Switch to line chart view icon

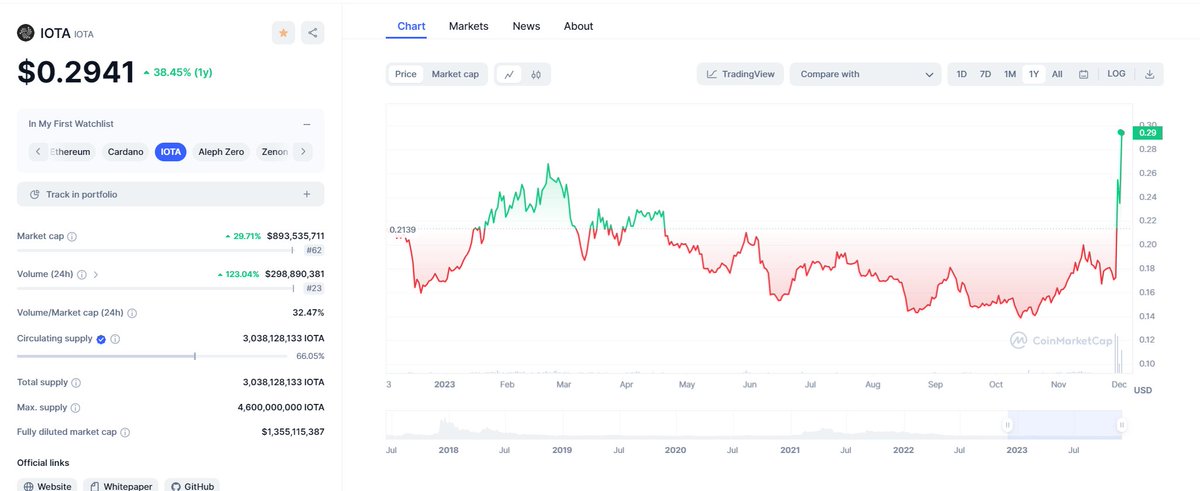[x=509, y=74]
